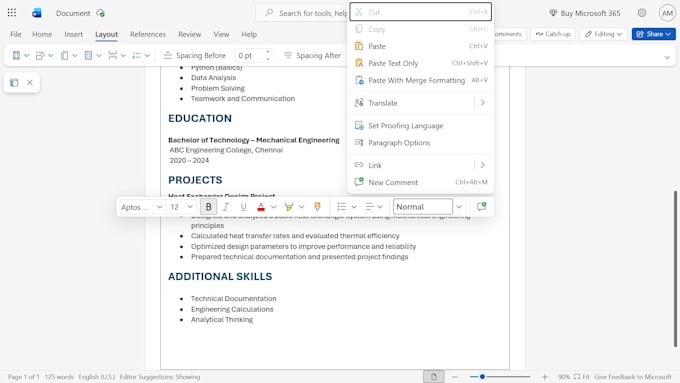Click the navigation pane icon near the close X
Screen dimensions: 680x383
click(x=14, y=82)
